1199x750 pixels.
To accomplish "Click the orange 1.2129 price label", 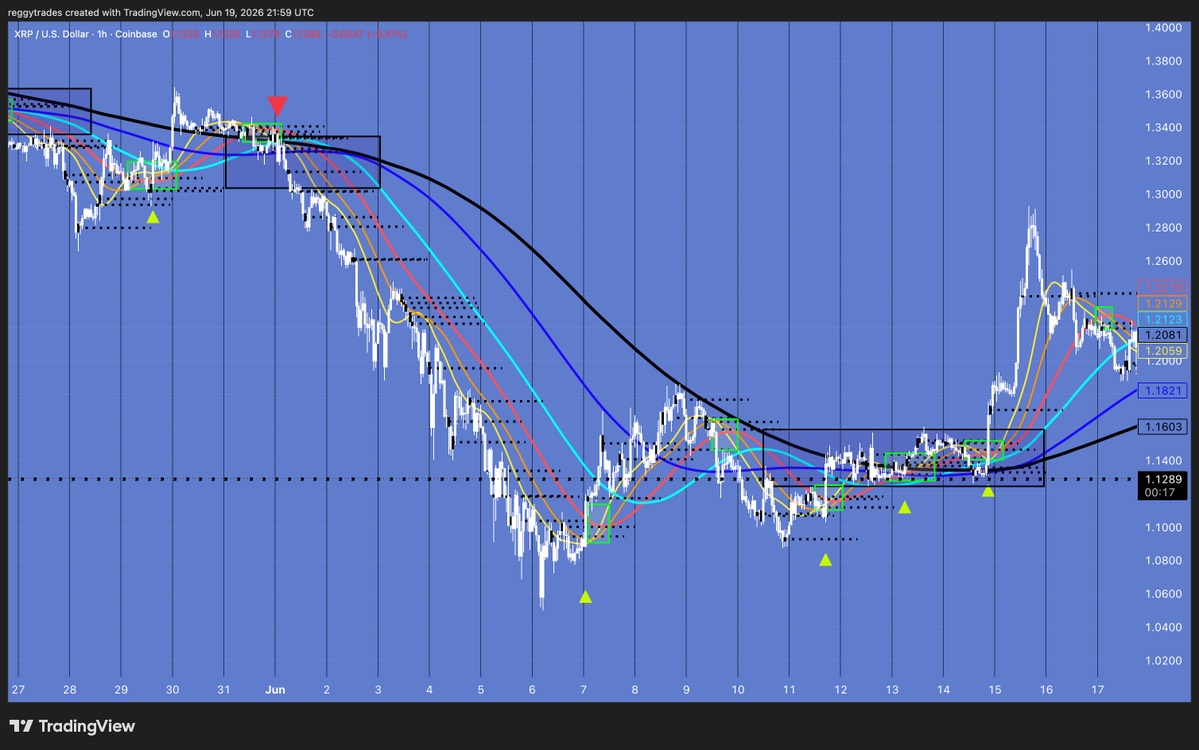I will (1162, 304).
